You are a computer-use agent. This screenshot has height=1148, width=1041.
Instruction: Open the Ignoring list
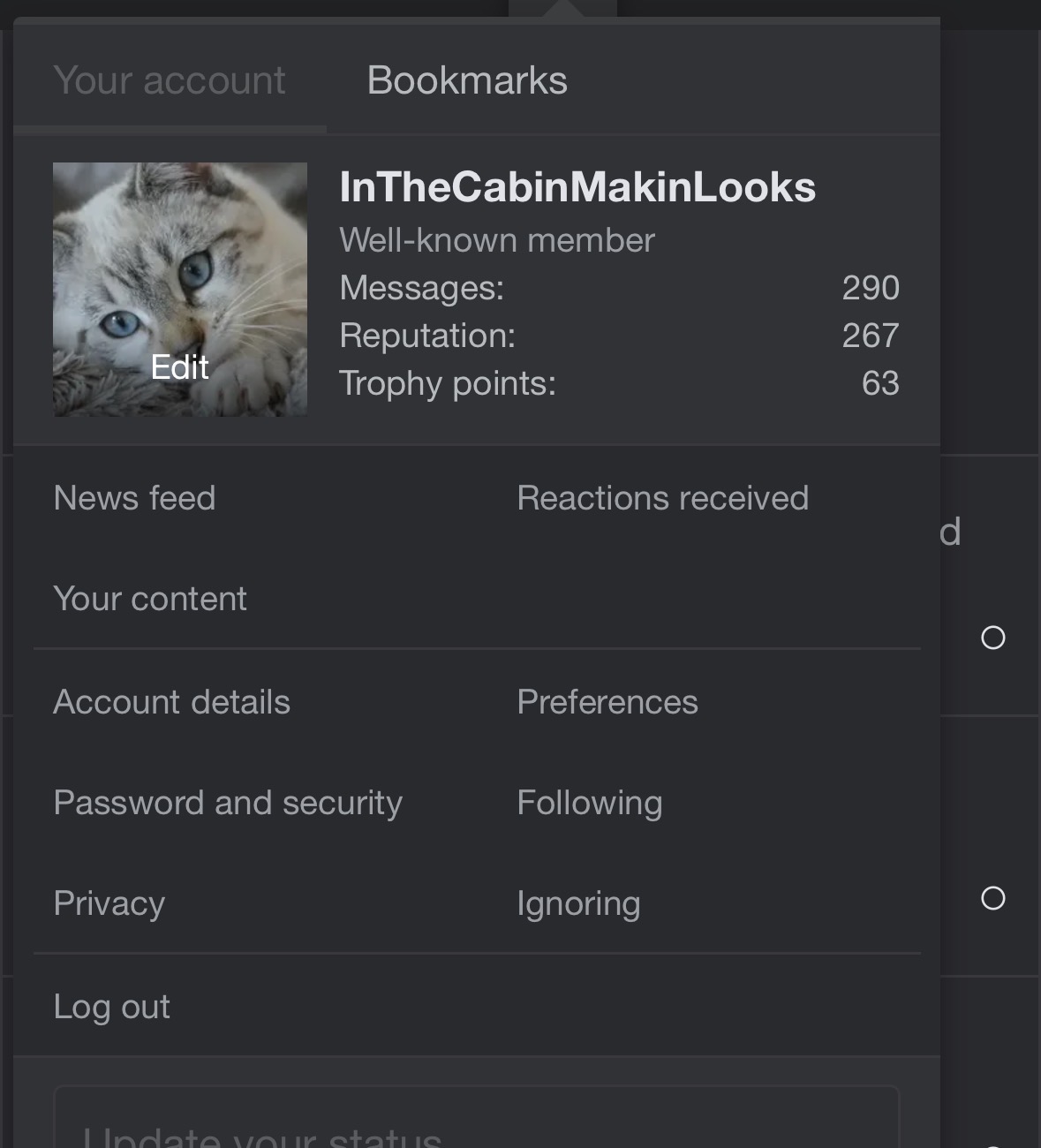[578, 903]
